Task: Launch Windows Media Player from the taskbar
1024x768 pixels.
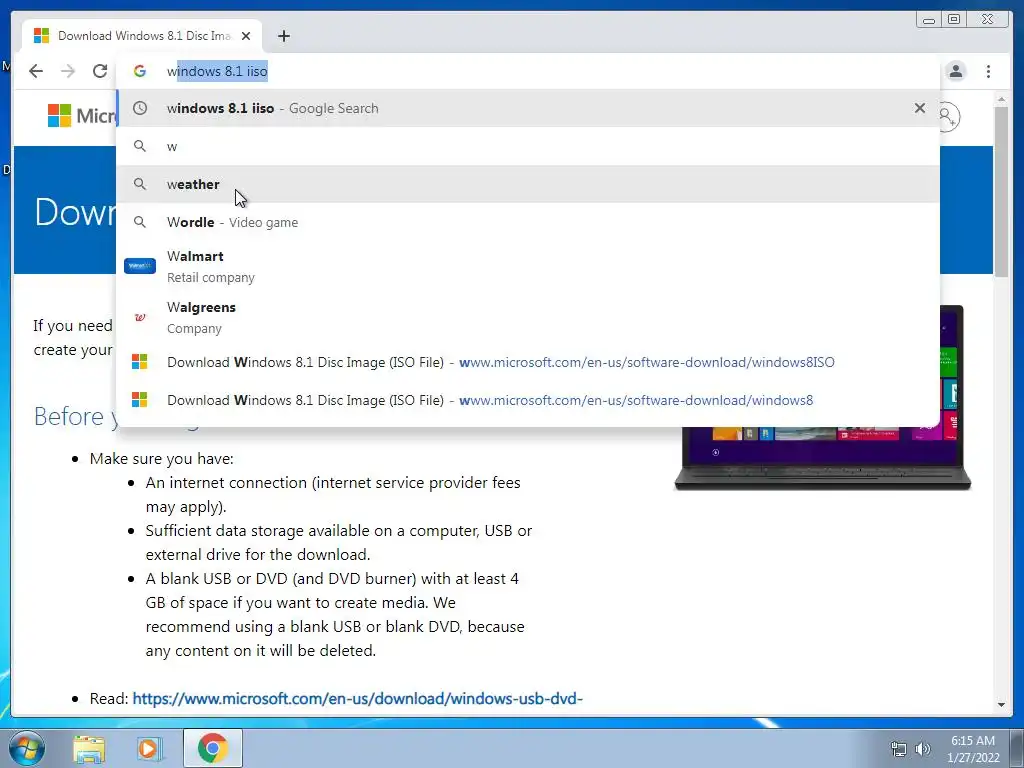Action: coord(150,749)
